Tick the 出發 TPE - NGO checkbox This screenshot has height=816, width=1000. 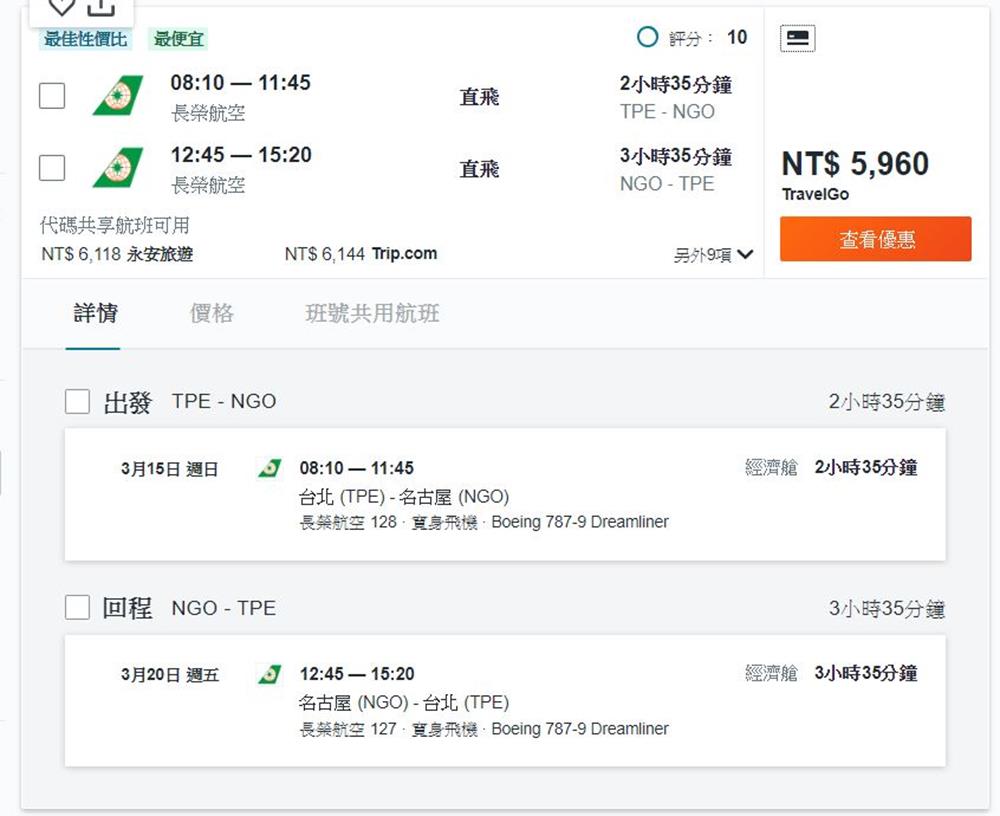click(77, 402)
